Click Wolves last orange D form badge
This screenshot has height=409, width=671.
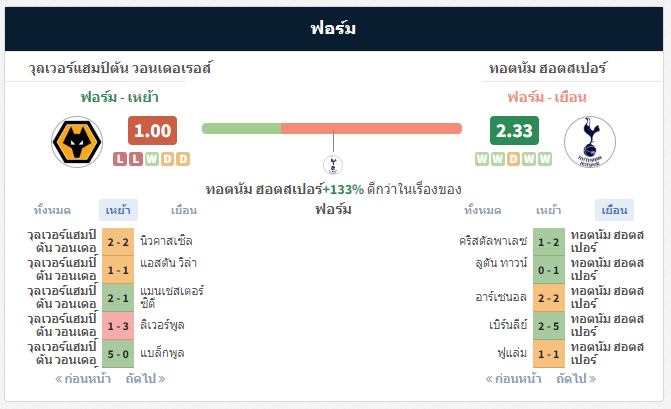[183, 159]
